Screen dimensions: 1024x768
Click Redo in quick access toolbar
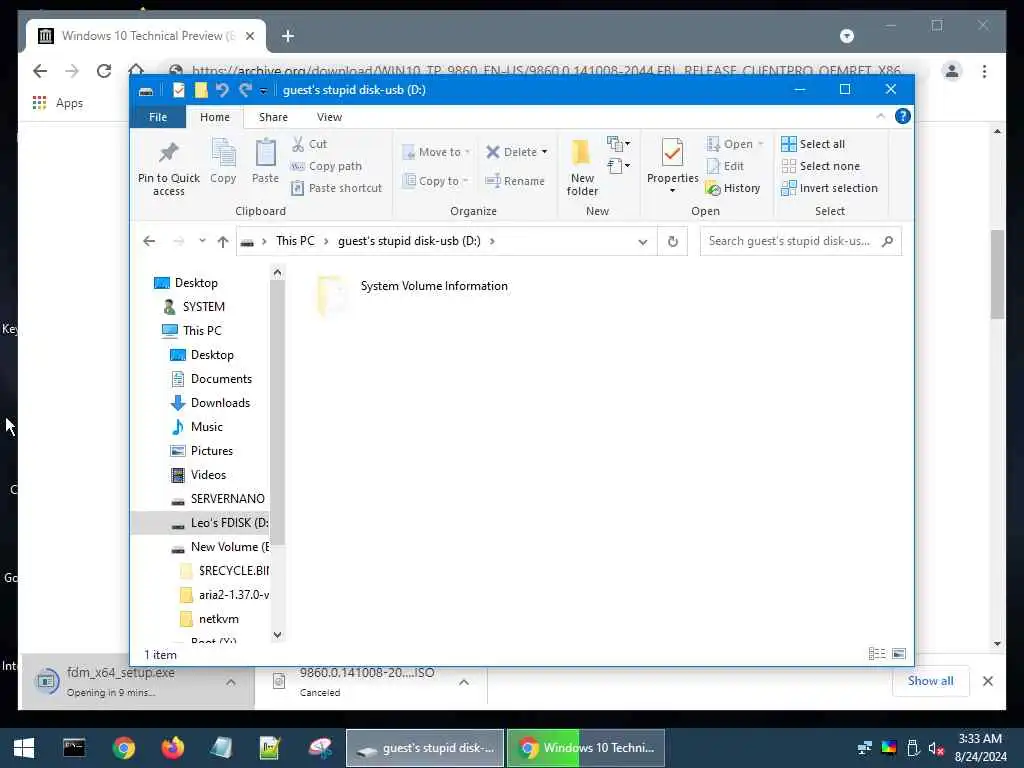tap(245, 89)
